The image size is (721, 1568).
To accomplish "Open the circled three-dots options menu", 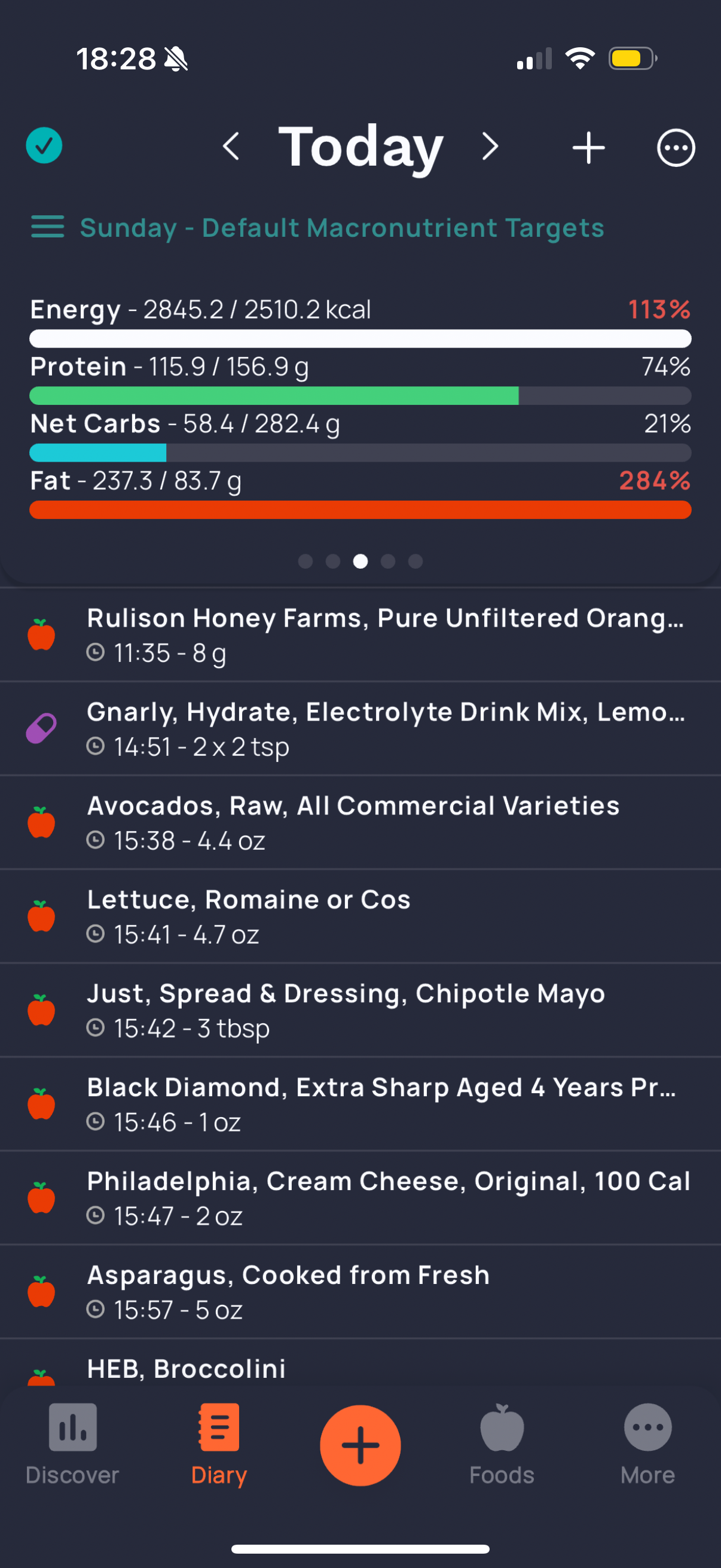I will pos(676,148).
